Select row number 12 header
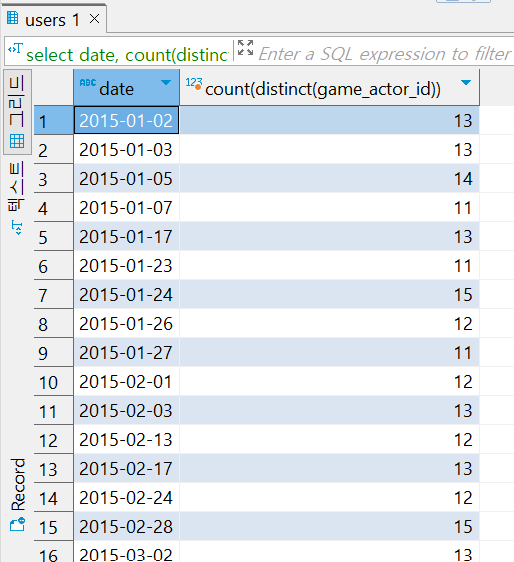Screen dimensions: 514x562 coord(54,440)
